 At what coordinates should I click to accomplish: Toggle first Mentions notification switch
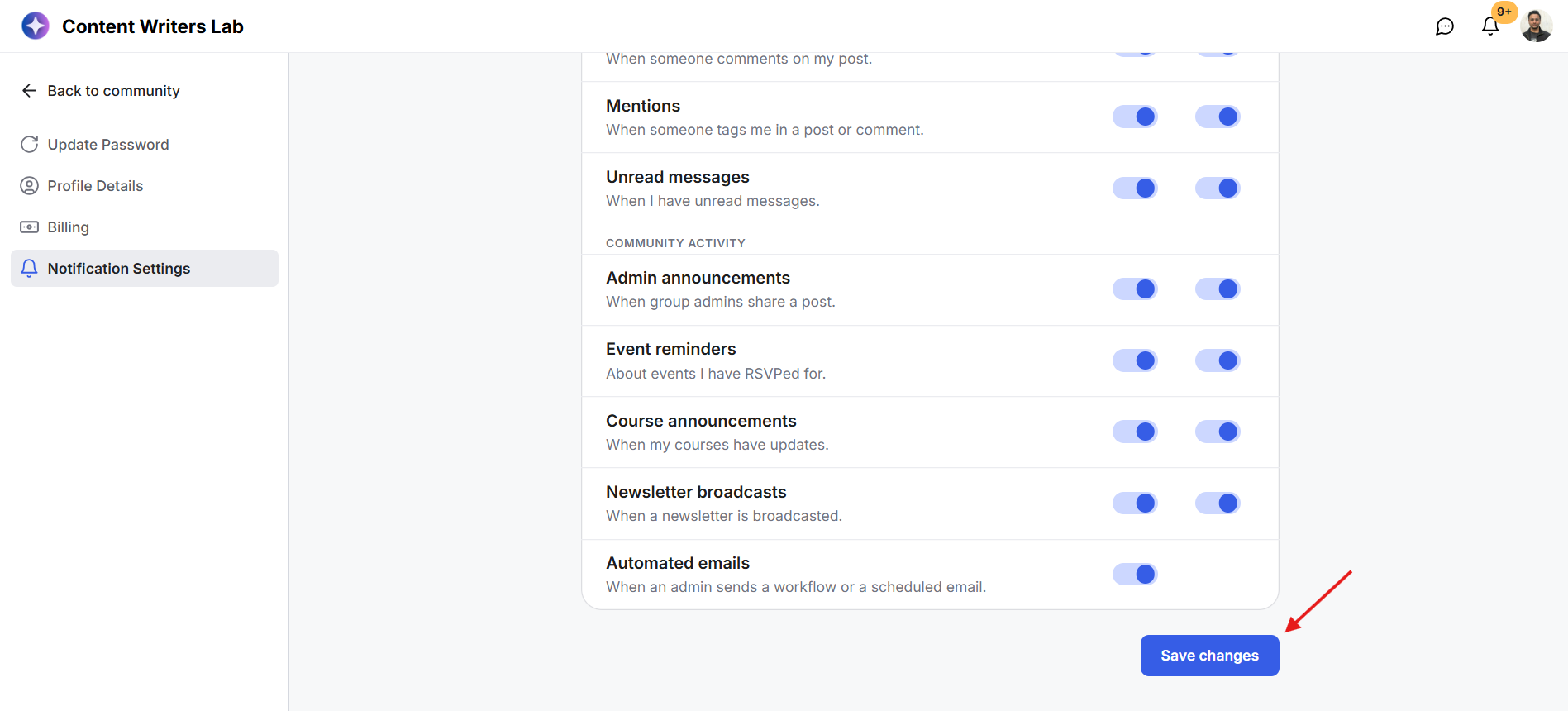pyautogui.click(x=1135, y=117)
